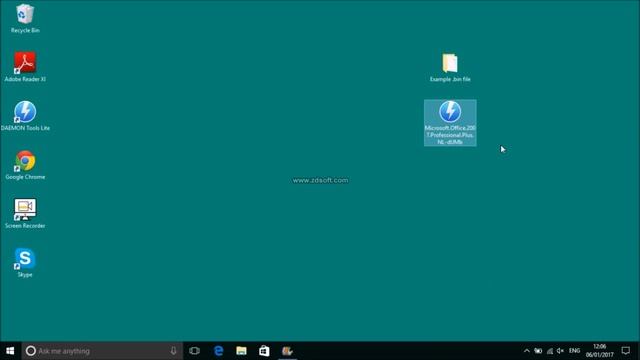
Task: Select the Screen Recorder shortcut
Action: (25, 213)
